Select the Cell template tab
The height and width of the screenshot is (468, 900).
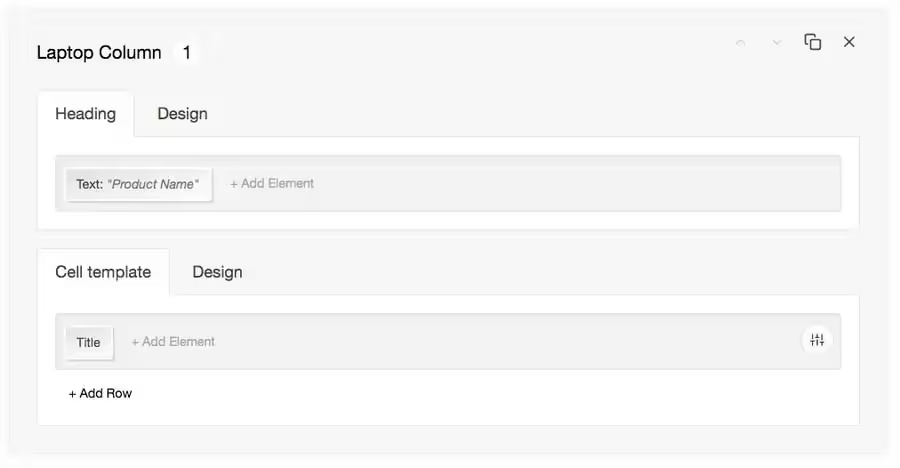coord(103,272)
